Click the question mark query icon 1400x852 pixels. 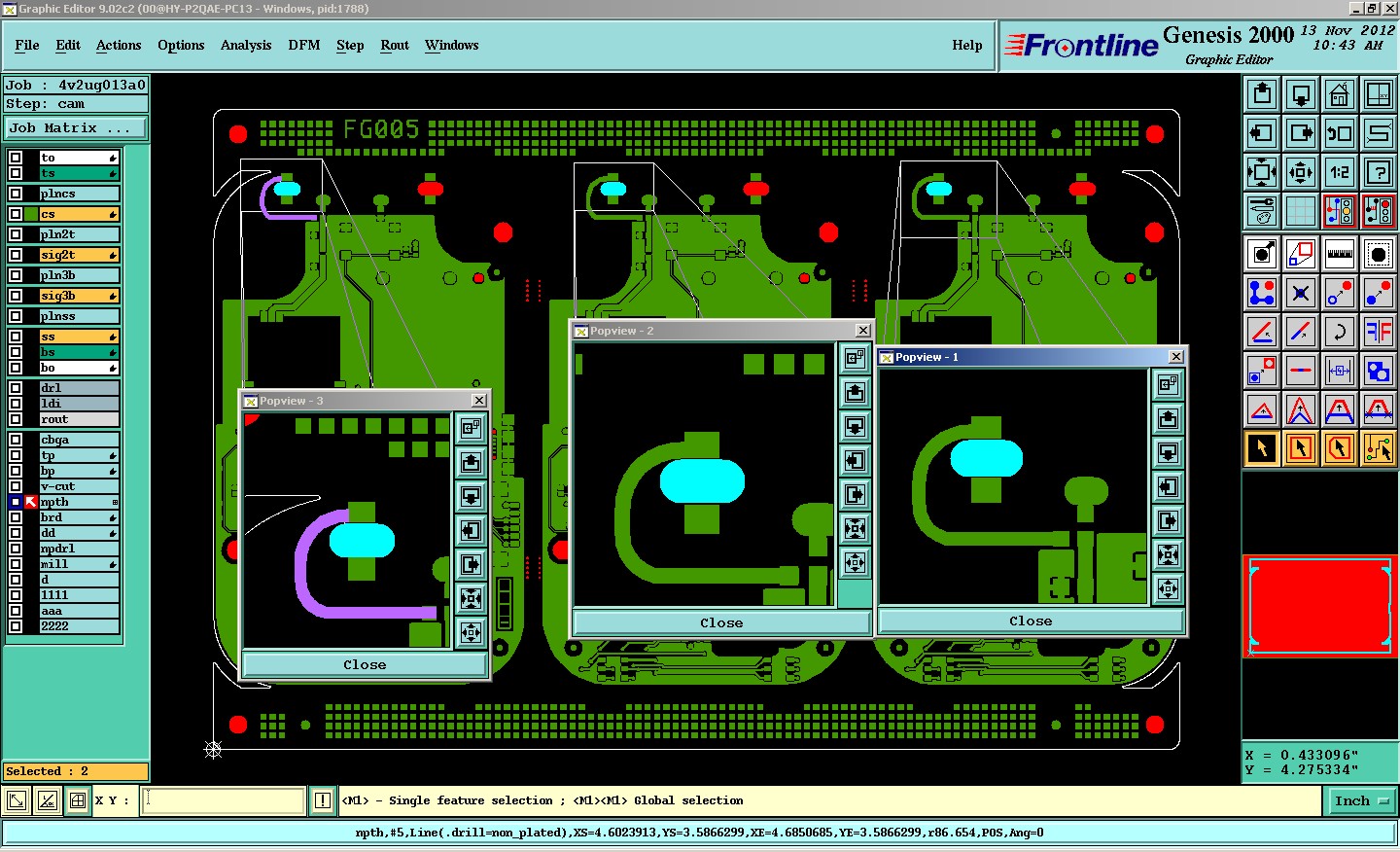point(1379,172)
